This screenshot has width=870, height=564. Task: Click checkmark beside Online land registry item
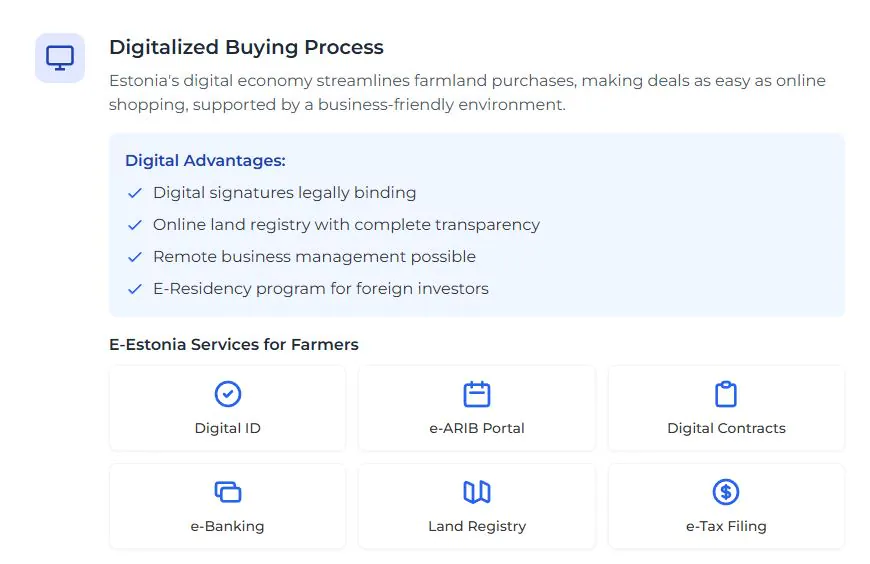point(135,225)
